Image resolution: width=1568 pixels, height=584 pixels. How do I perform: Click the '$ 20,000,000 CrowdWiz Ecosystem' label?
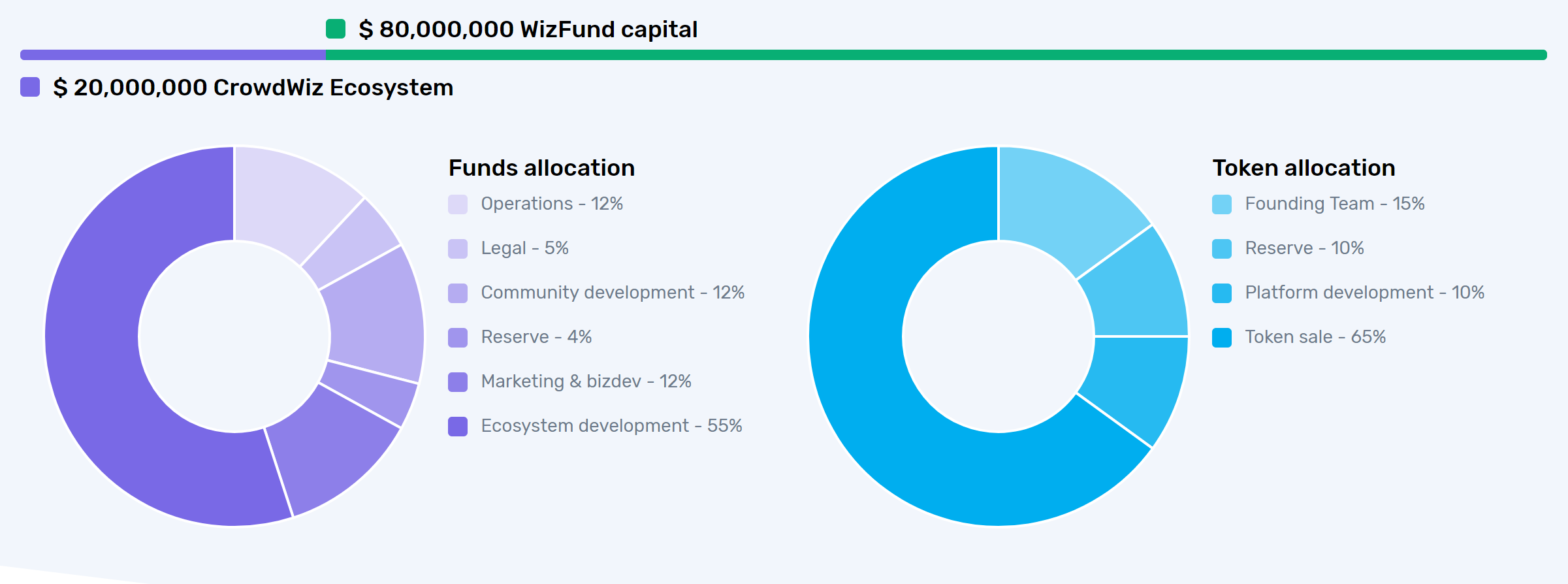click(x=253, y=88)
